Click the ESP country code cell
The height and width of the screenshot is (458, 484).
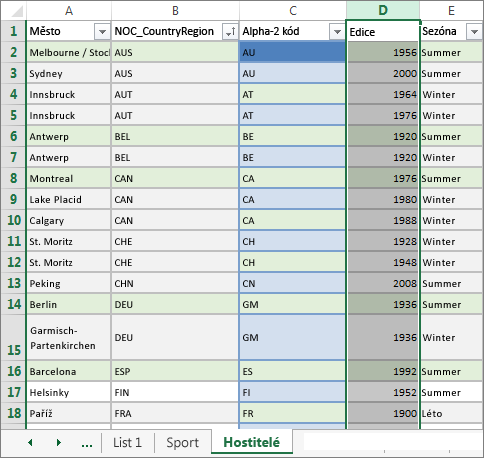click(175, 371)
